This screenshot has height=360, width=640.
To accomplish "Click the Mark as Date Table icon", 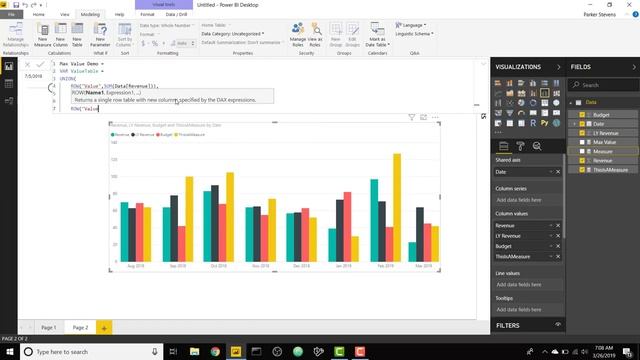I will tap(377, 35).
